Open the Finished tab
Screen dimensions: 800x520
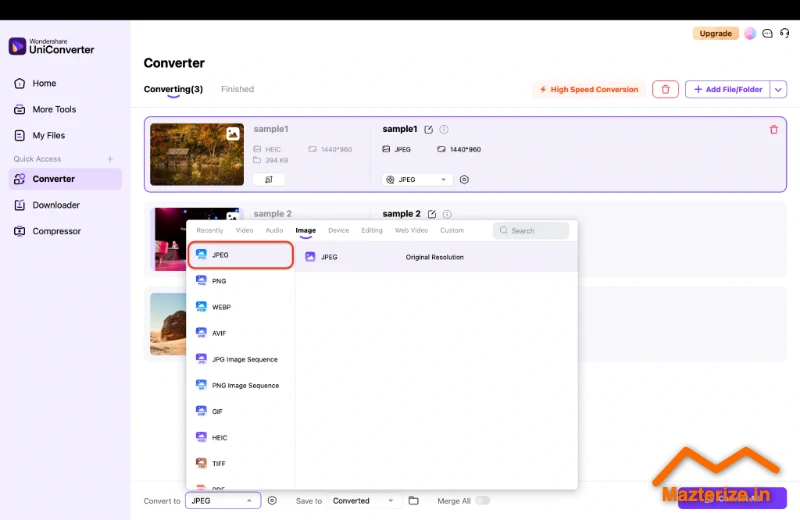point(237,89)
